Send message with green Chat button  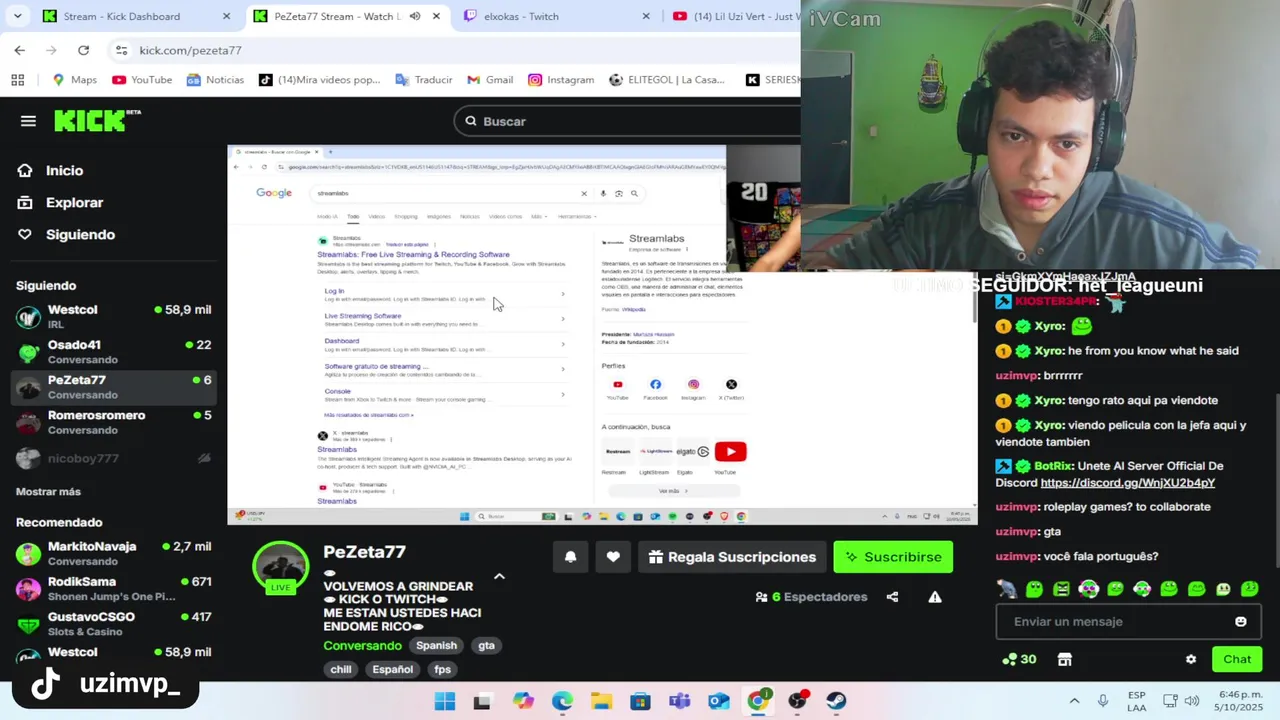[x=1237, y=659]
